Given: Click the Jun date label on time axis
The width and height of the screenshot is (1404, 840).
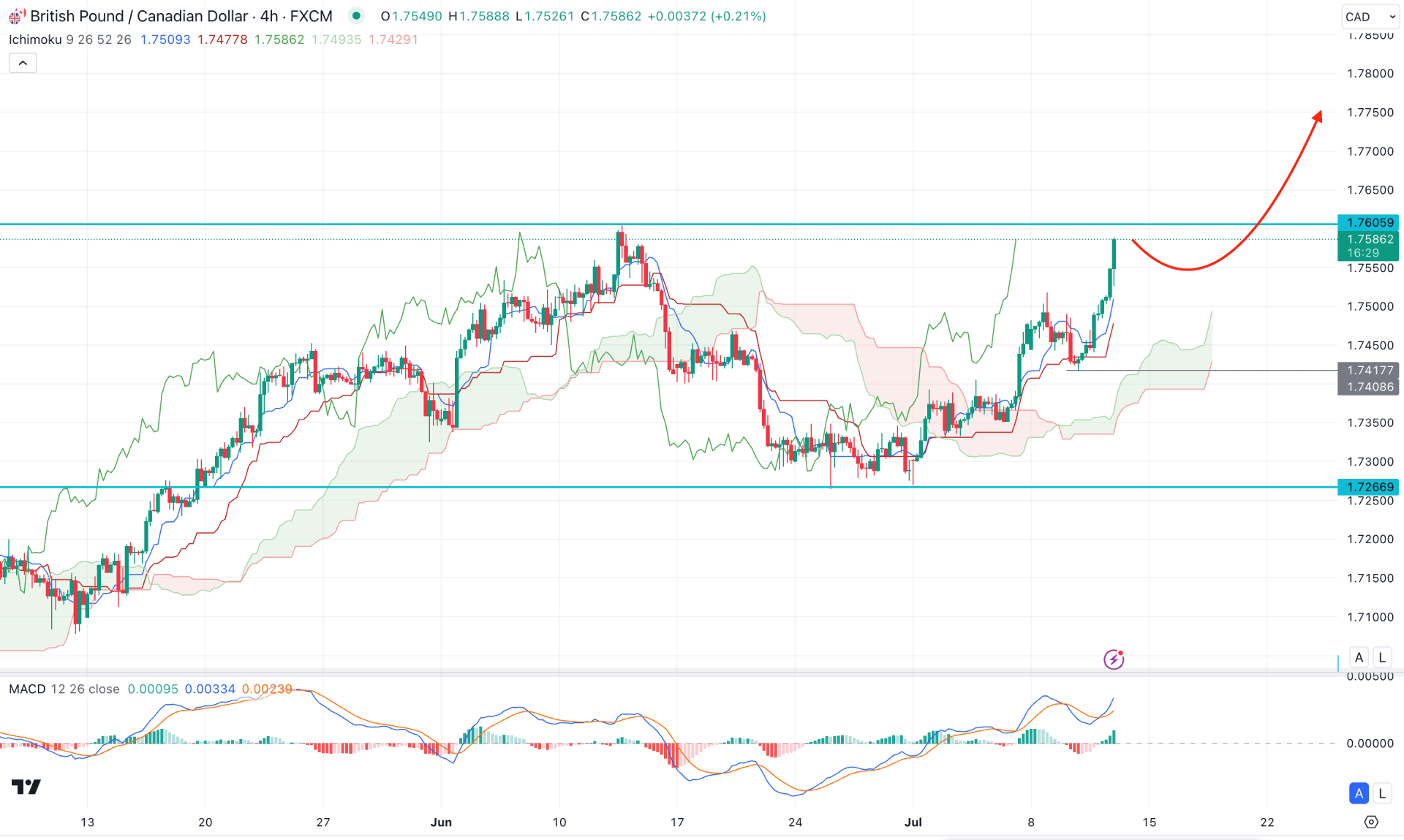Looking at the screenshot, I should tap(441, 822).
